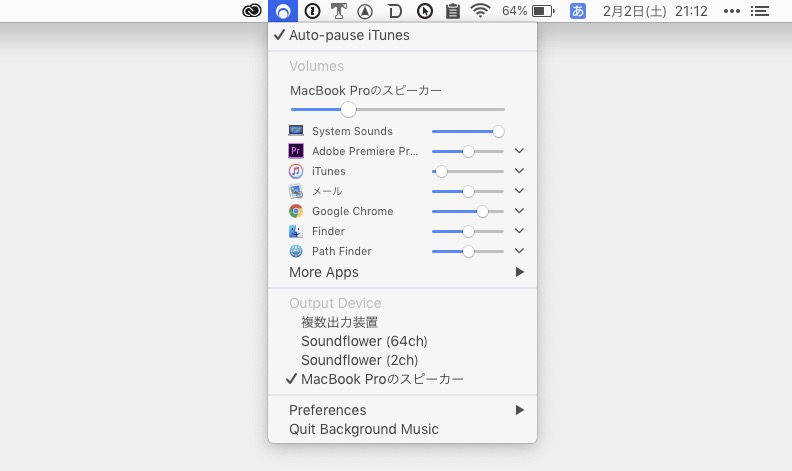The height and width of the screenshot is (471, 792).
Task: Click the Google Chrome icon in volumes list
Action: click(295, 211)
